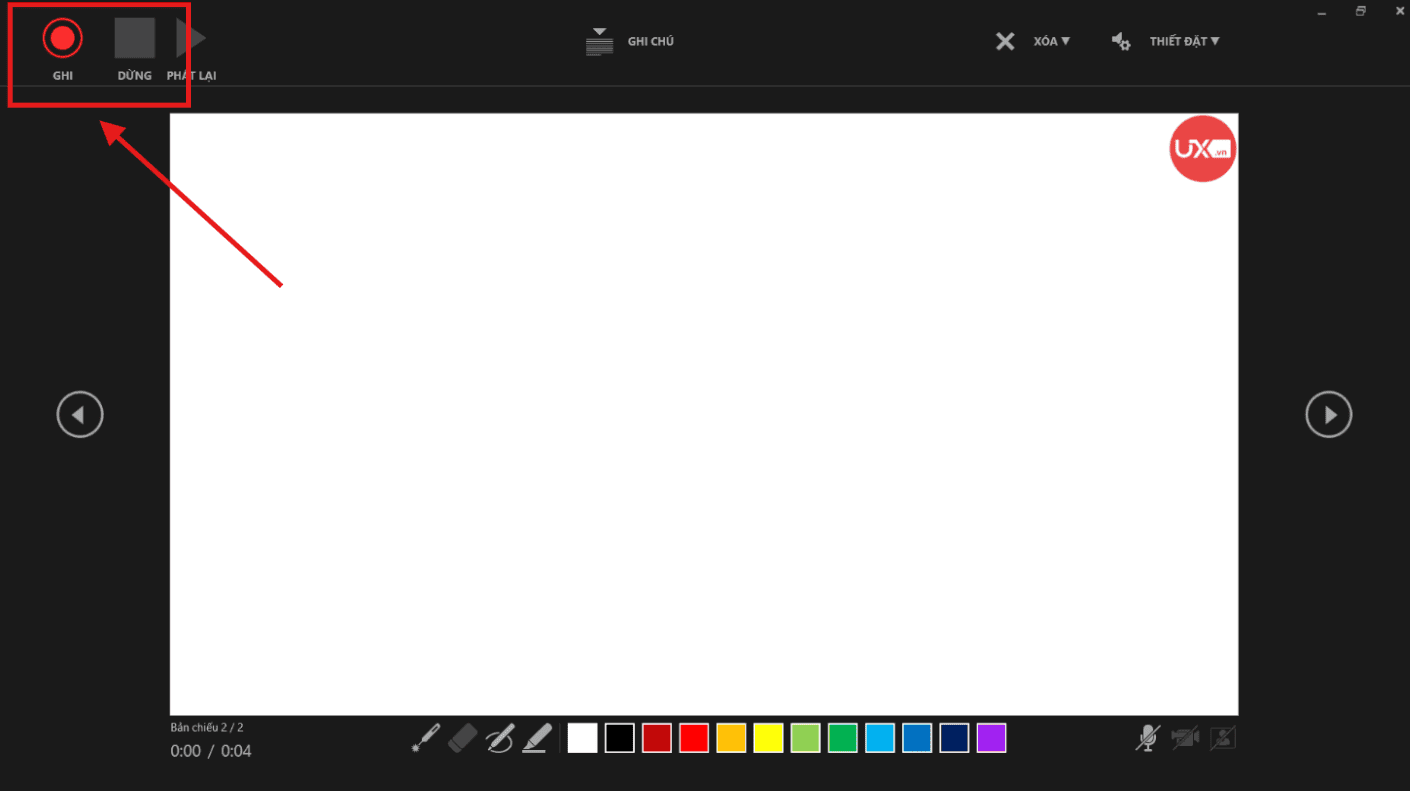Select the eraser tool

(x=464, y=738)
